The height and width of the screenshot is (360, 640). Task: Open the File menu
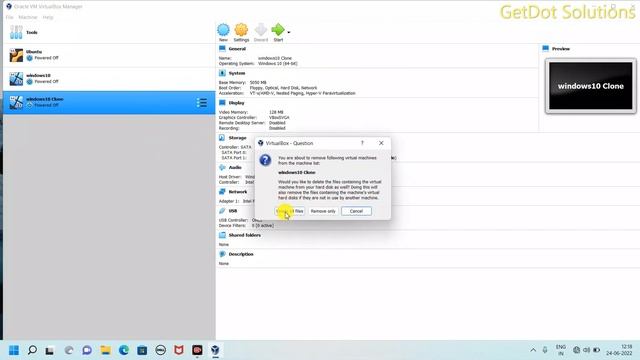click(x=9, y=17)
